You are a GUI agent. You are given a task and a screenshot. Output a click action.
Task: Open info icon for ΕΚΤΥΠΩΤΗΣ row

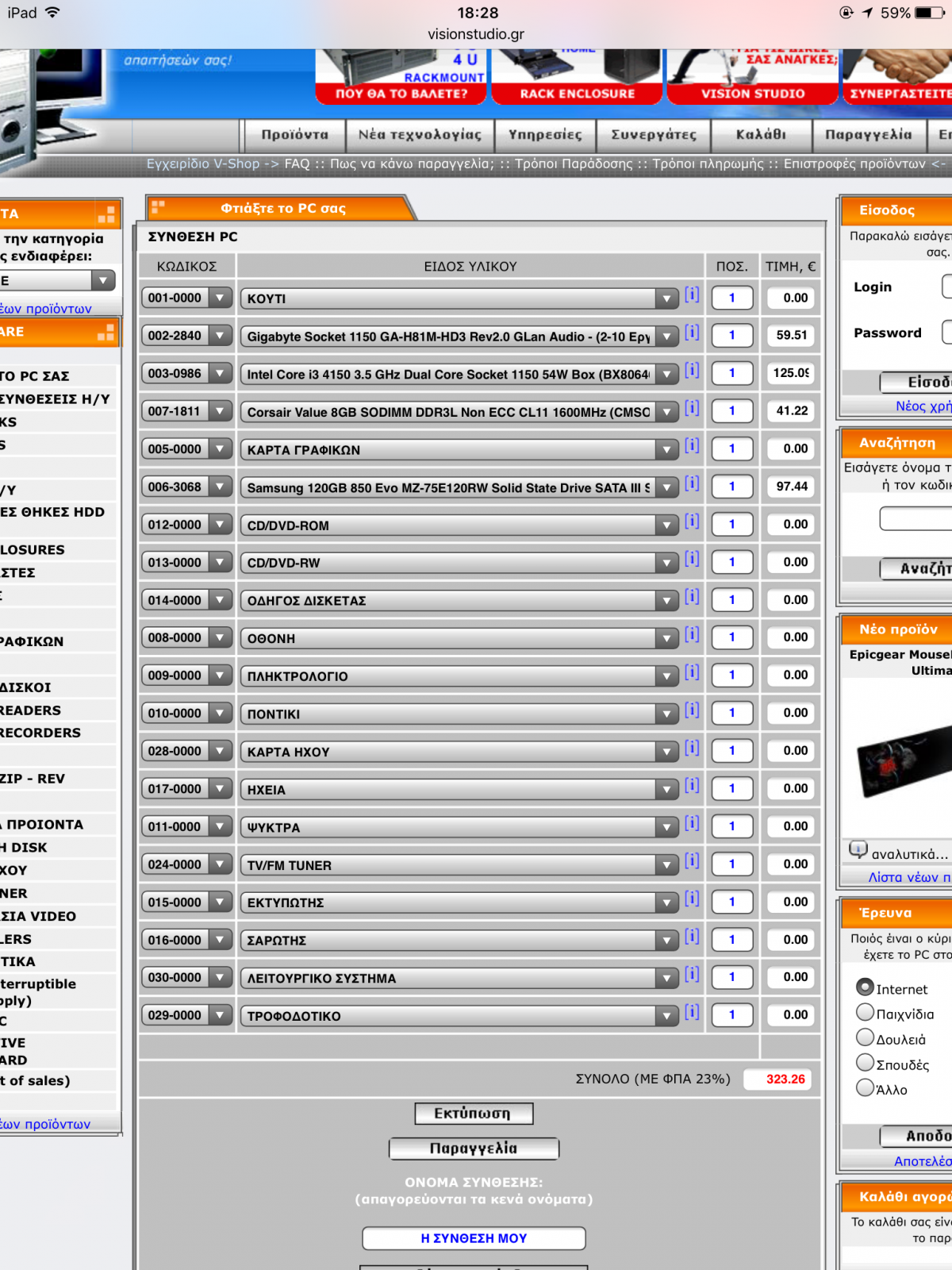692,899
